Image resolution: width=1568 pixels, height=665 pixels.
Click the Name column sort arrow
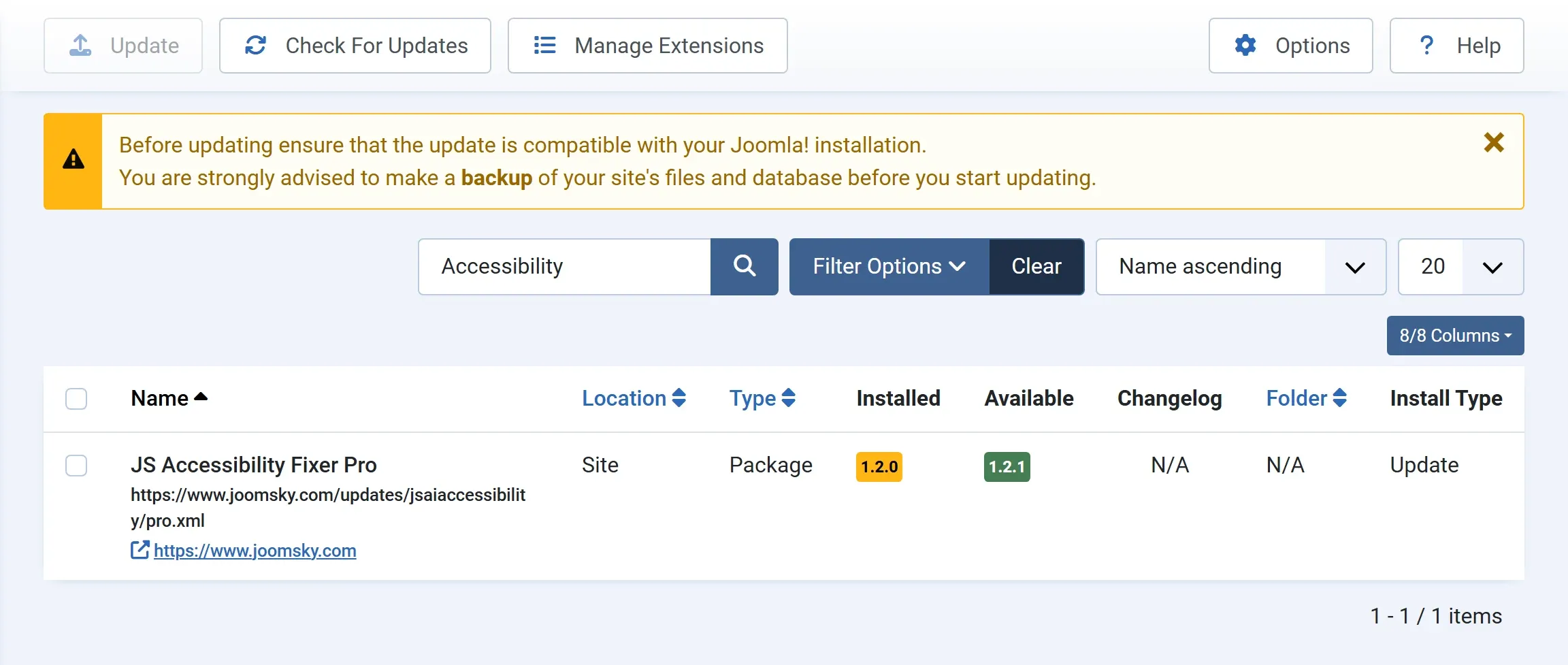[x=201, y=397]
